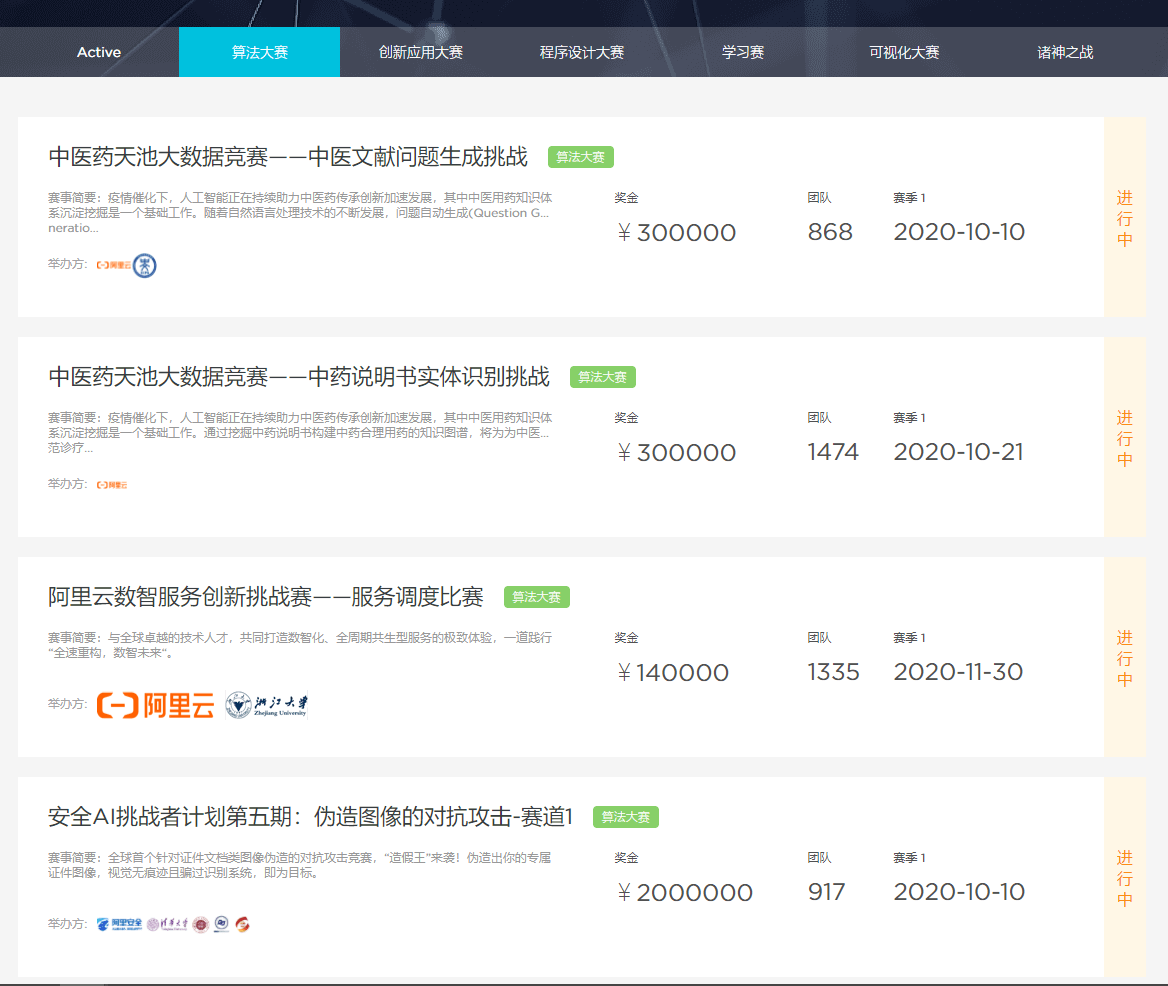Click large 阿里云 logo in 服务调度比赛 card

(x=155, y=705)
